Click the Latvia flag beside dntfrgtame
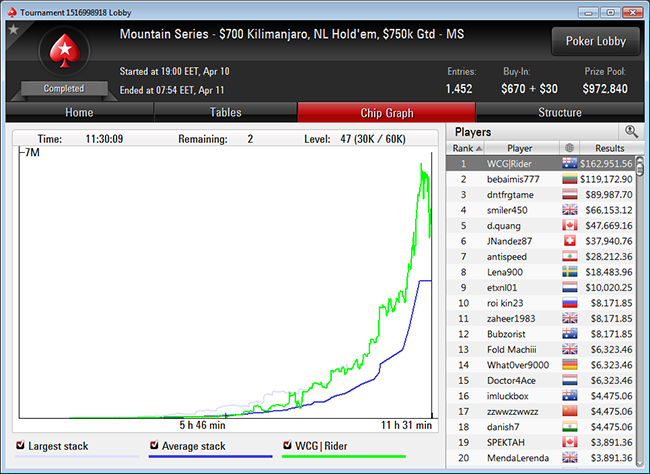The height and width of the screenshot is (474, 650). pos(570,194)
